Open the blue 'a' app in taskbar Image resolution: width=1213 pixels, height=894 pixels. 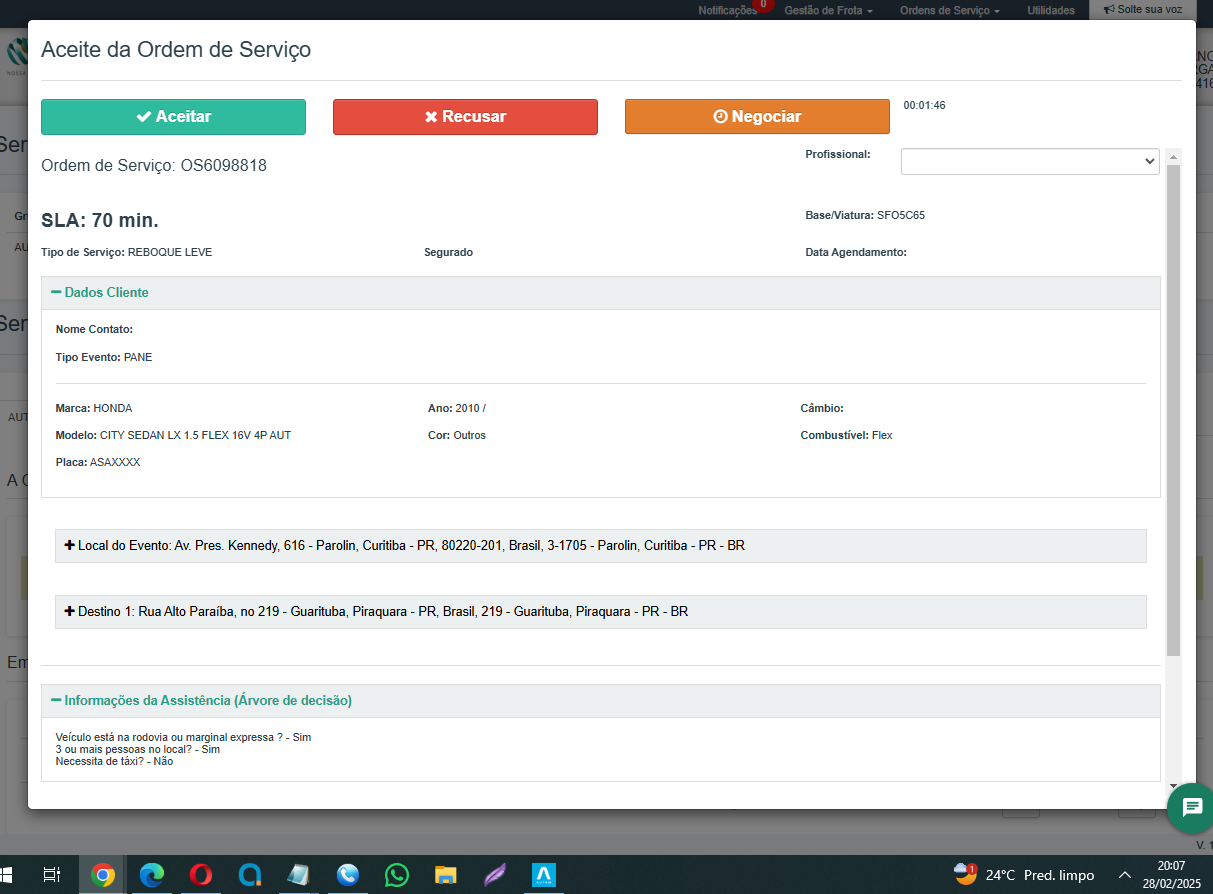(x=249, y=875)
